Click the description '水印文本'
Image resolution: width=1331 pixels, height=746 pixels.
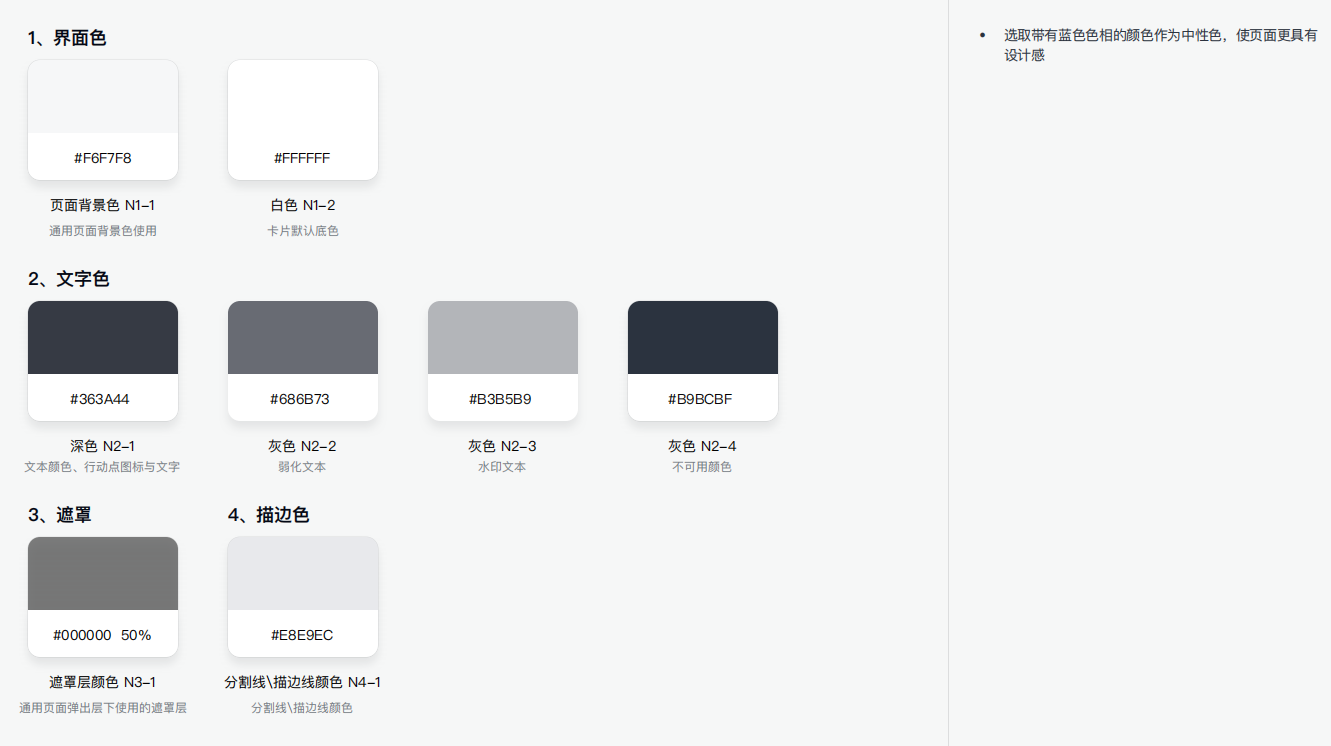[x=503, y=467]
